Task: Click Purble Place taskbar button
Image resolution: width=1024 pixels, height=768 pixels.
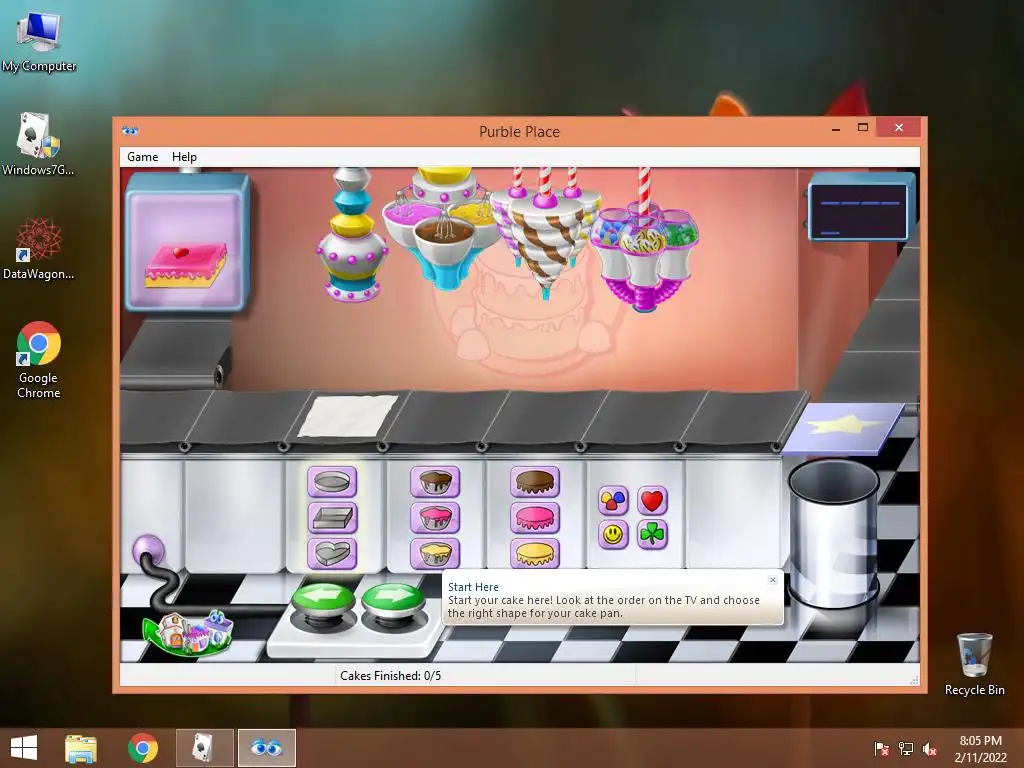Action: [266, 748]
